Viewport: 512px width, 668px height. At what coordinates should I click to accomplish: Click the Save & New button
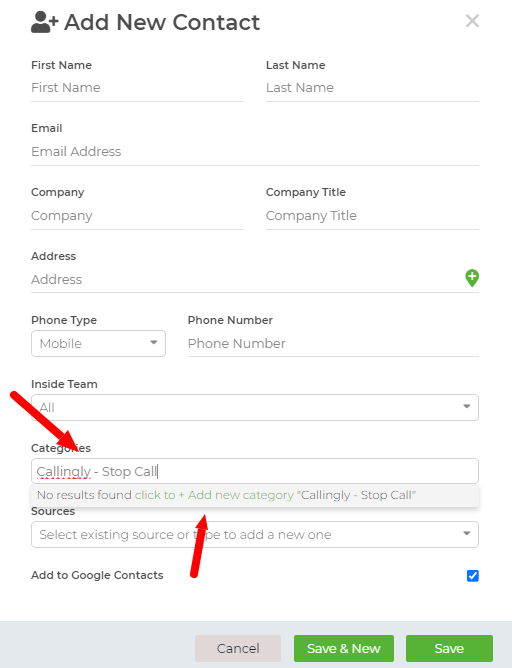point(344,648)
